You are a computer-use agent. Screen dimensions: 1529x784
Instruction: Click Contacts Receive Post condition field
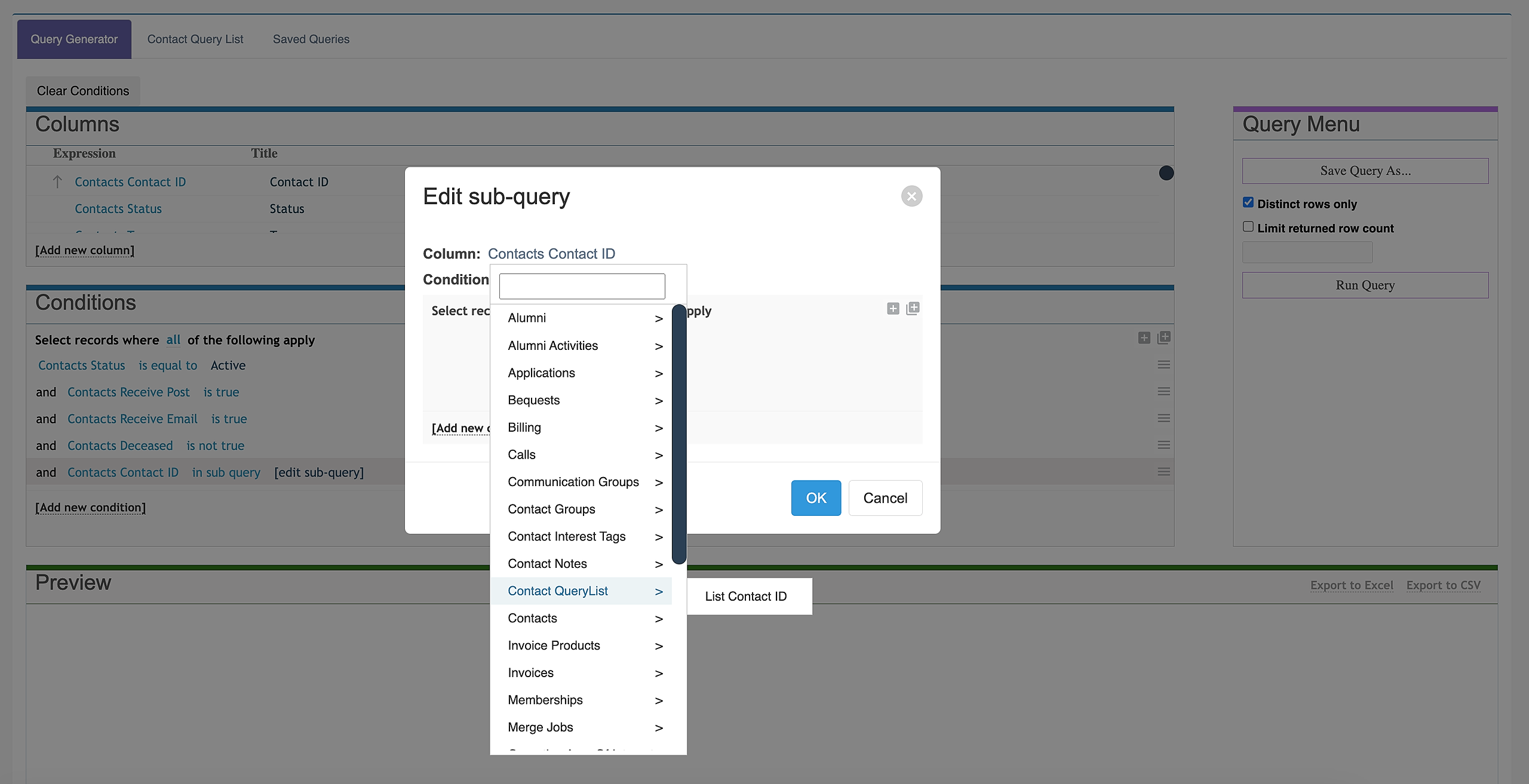(x=128, y=392)
